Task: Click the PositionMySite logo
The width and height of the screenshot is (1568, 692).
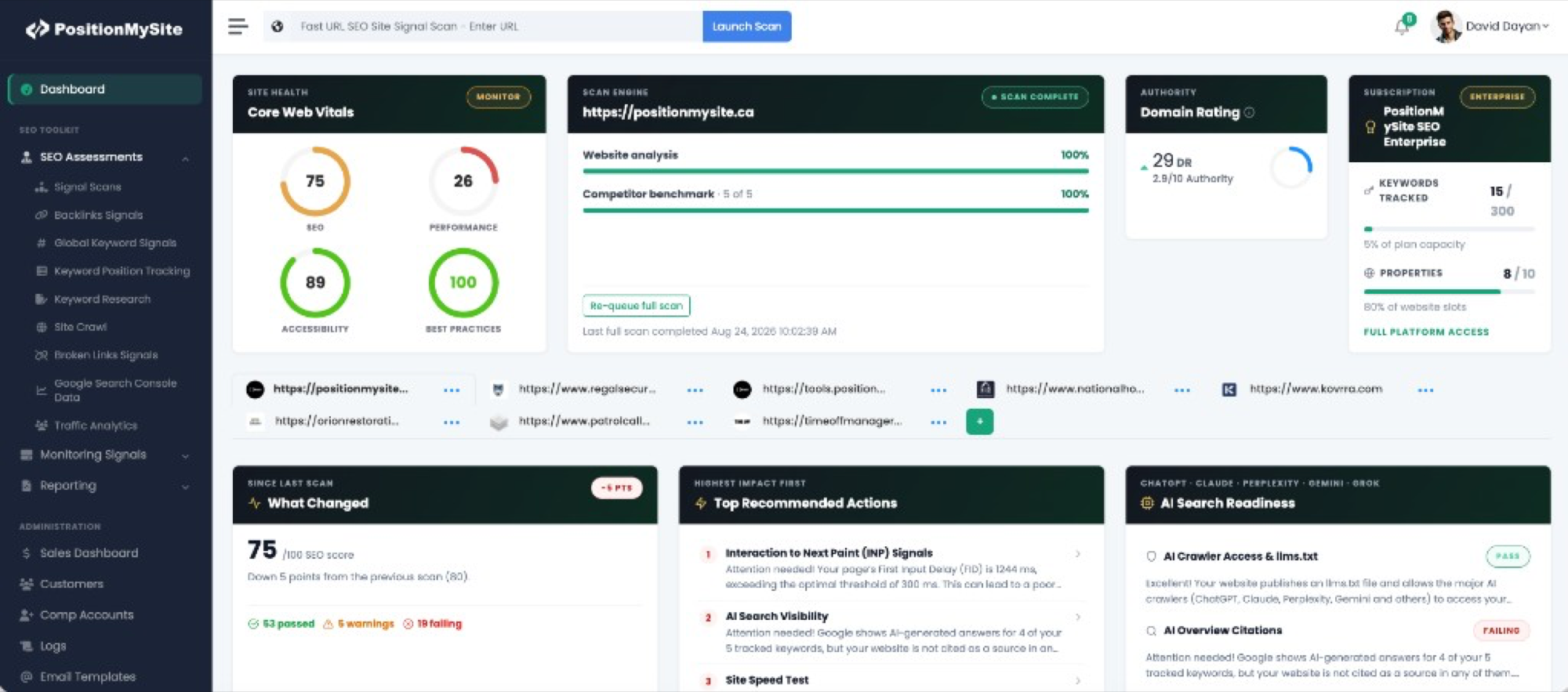Action: (103, 30)
